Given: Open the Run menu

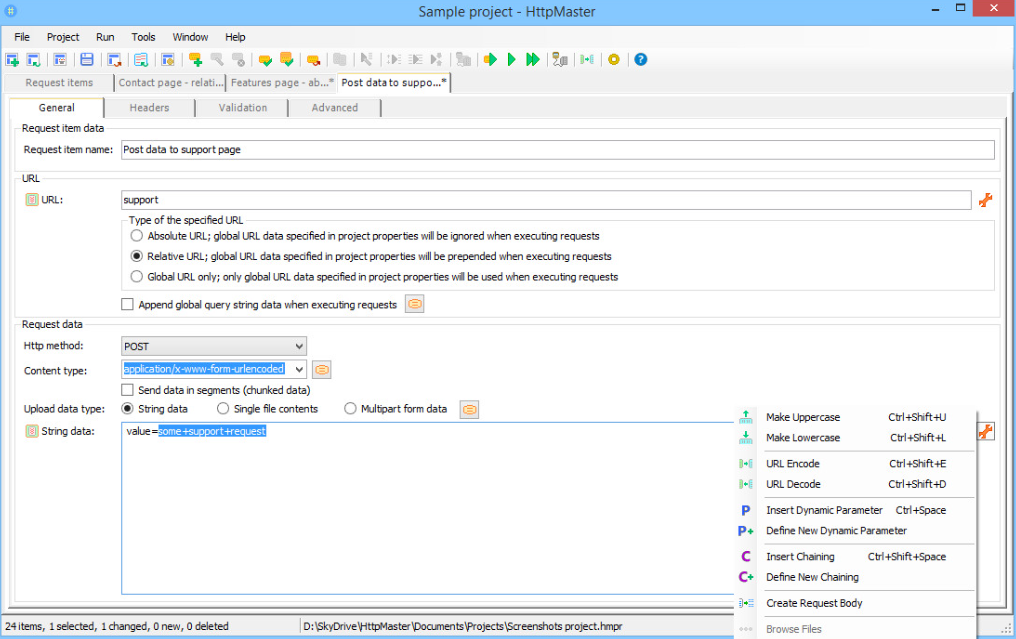Looking at the screenshot, I should (x=105, y=37).
